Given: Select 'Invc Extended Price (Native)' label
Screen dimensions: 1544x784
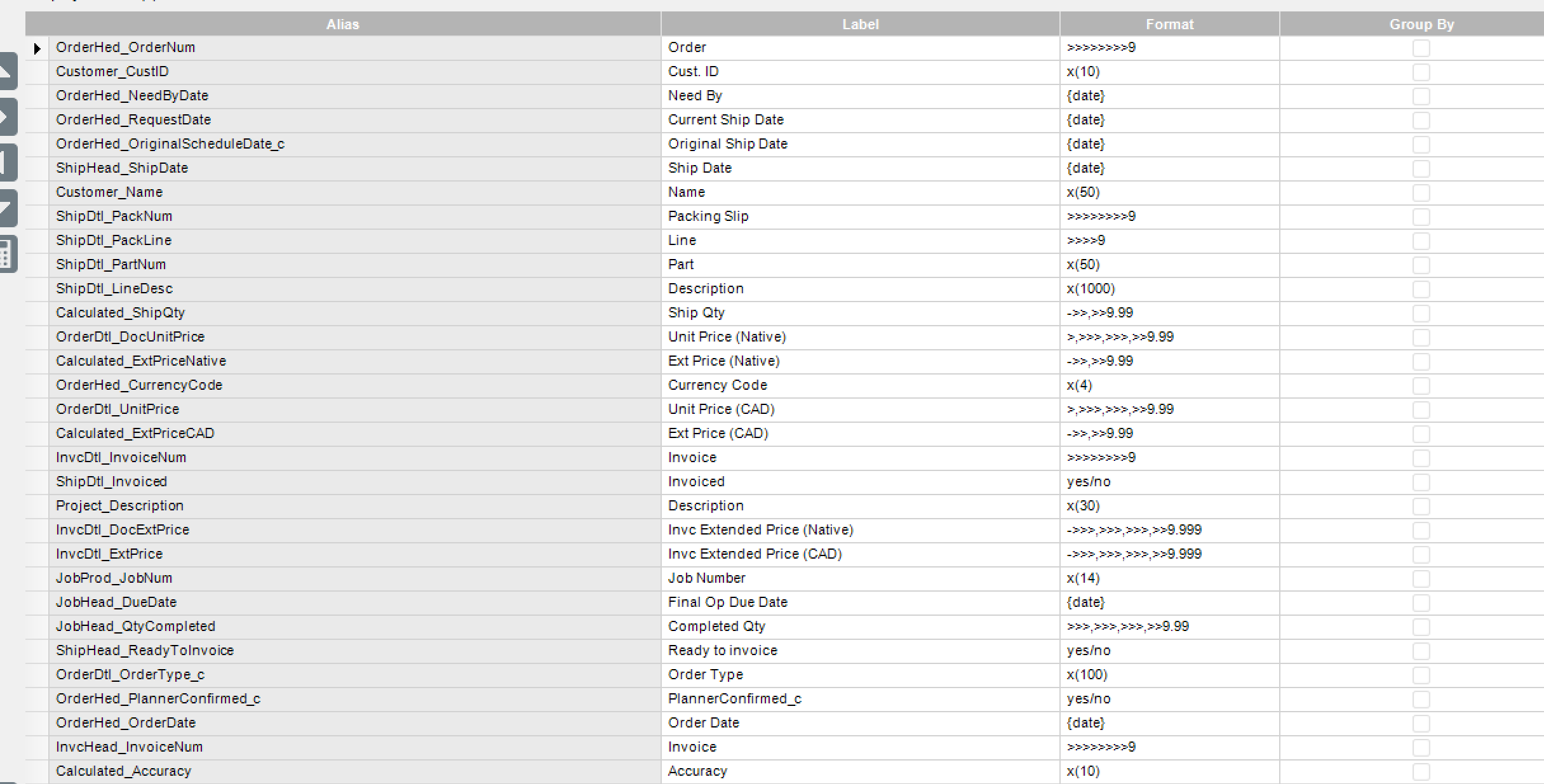Looking at the screenshot, I should pyautogui.click(x=861, y=530).
